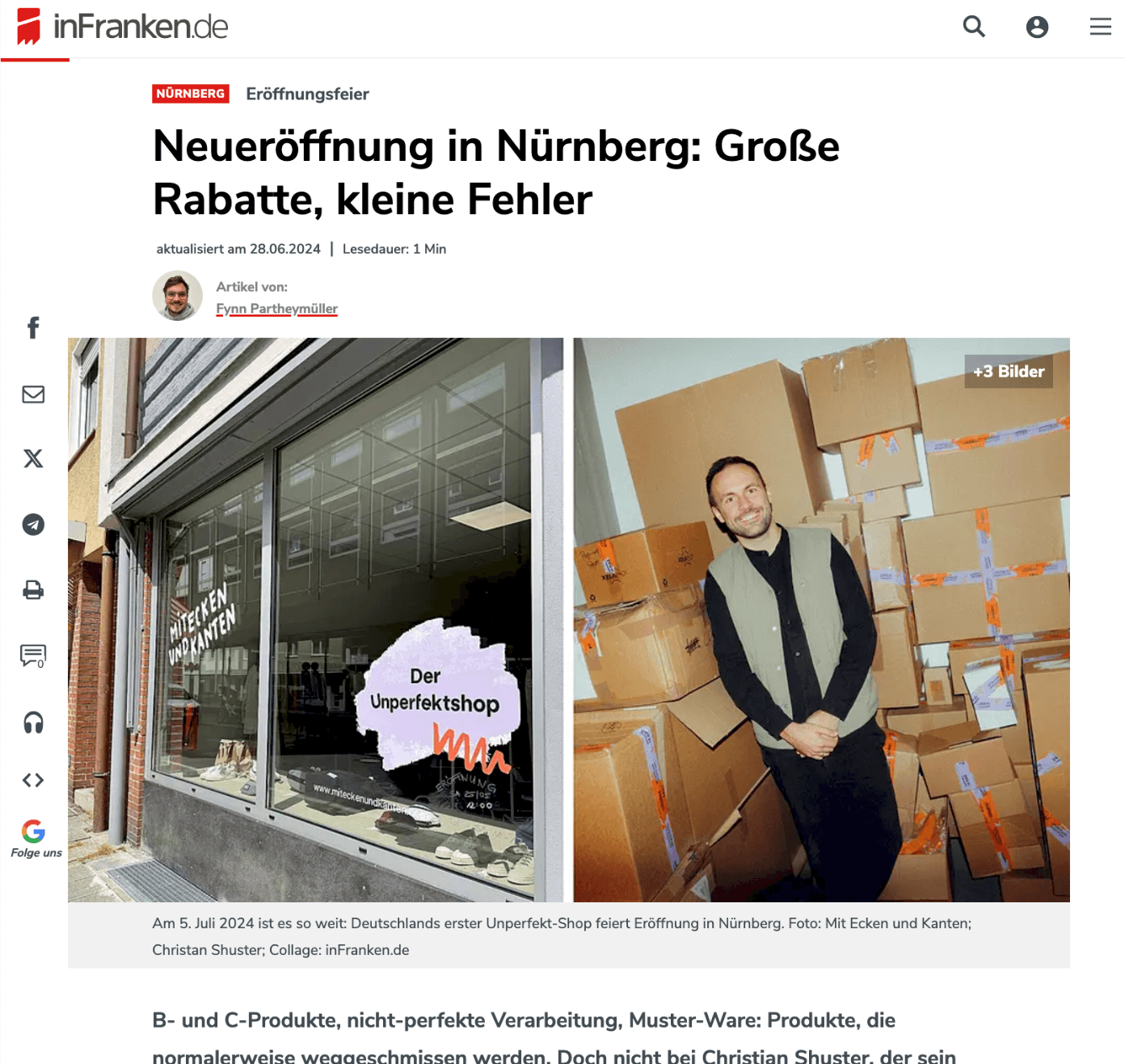Share article via Telegram
1125x1064 pixels.
click(x=33, y=525)
